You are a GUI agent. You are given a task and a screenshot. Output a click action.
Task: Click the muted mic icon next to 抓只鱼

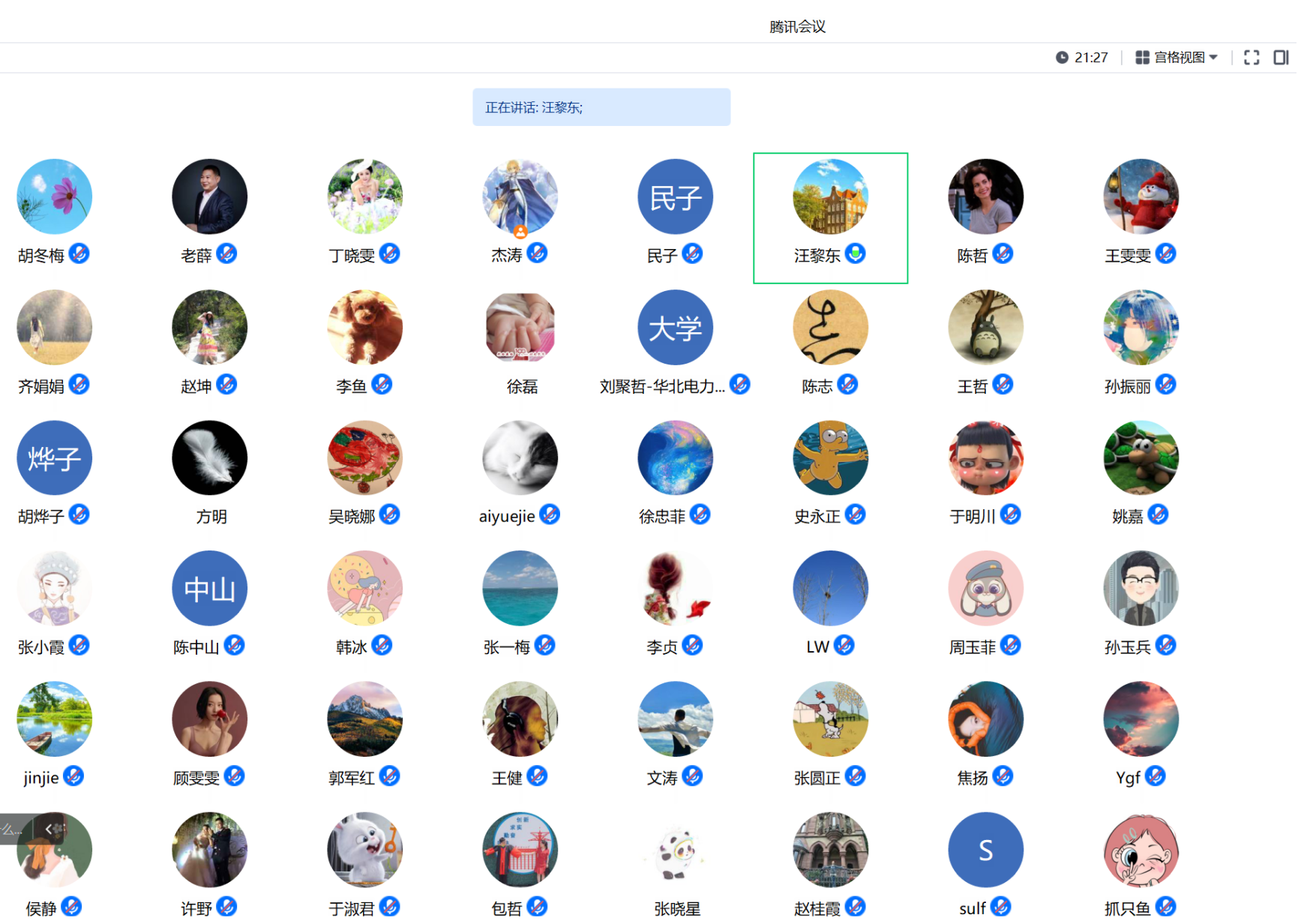pos(1165,907)
